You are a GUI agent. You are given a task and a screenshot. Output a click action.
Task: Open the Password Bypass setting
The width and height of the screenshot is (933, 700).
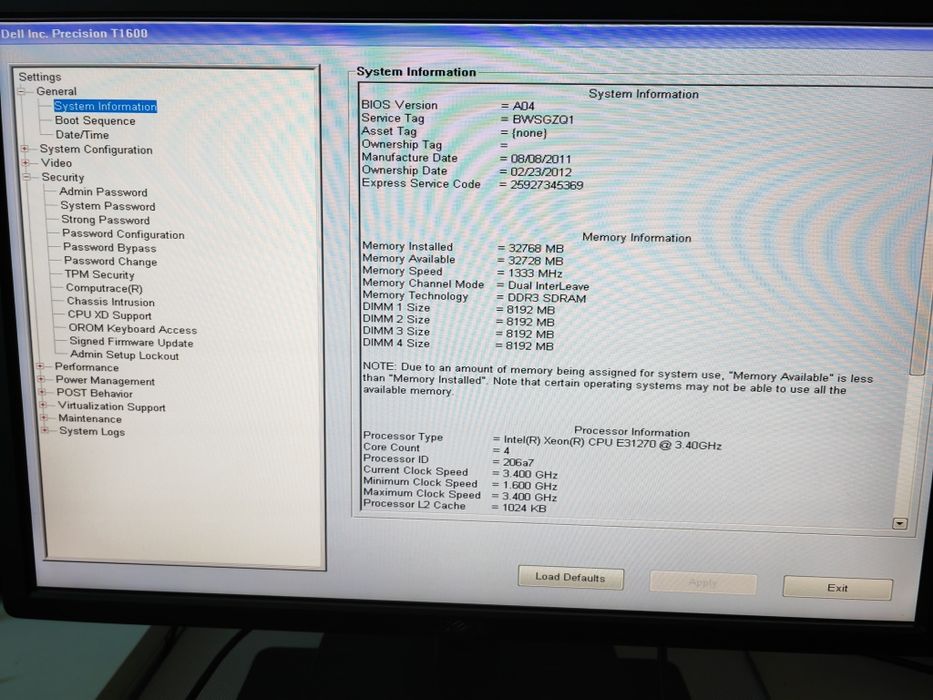pos(109,248)
